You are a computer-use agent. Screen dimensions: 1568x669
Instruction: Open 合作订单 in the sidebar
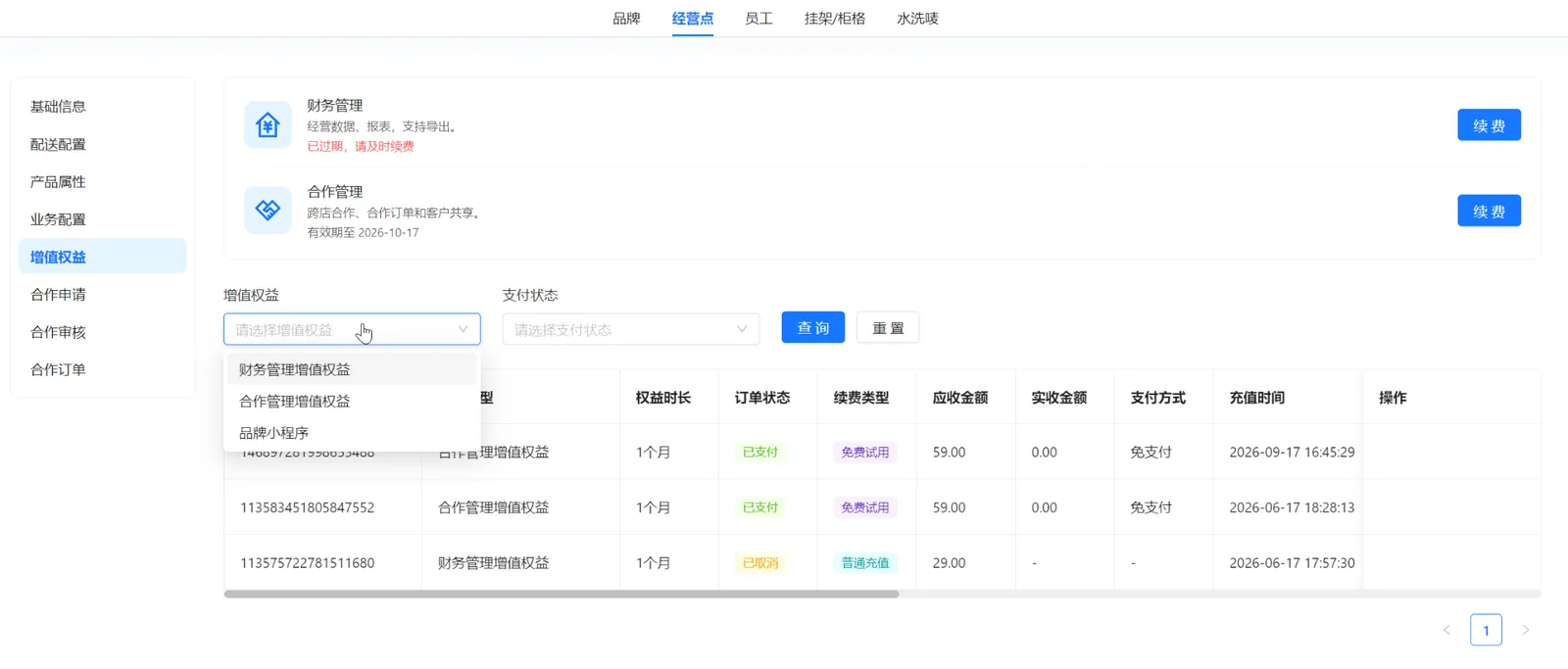click(102, 369)
